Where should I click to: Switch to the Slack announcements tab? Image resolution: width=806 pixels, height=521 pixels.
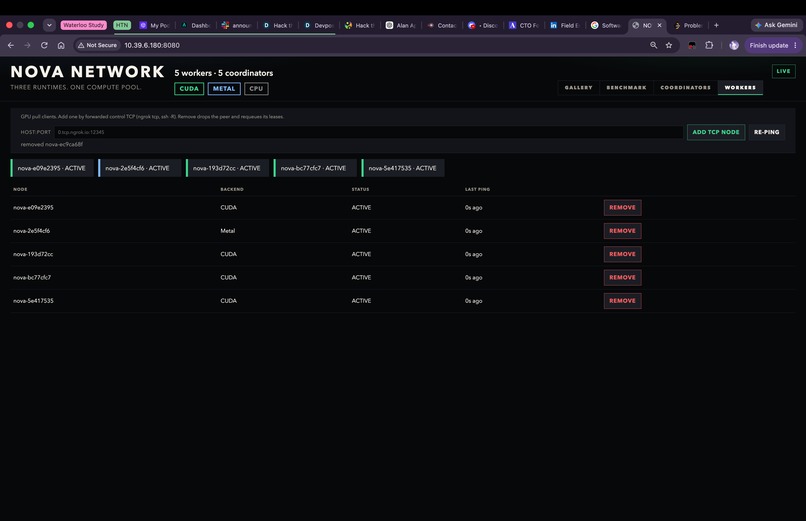tap(237, 25)
